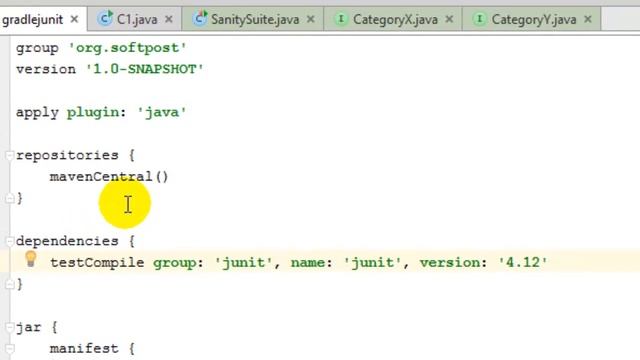Click the testCompile keyword
The image size is (640, 360).
point(97,262)
